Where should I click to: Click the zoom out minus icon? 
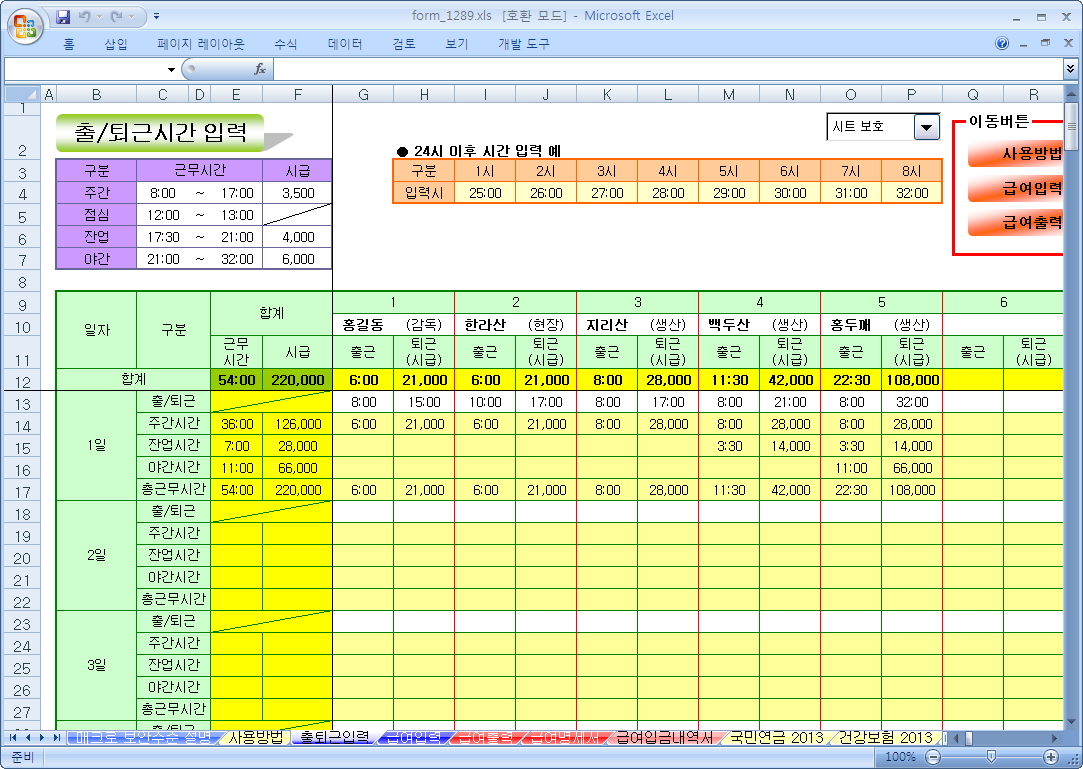coord(933,757)
